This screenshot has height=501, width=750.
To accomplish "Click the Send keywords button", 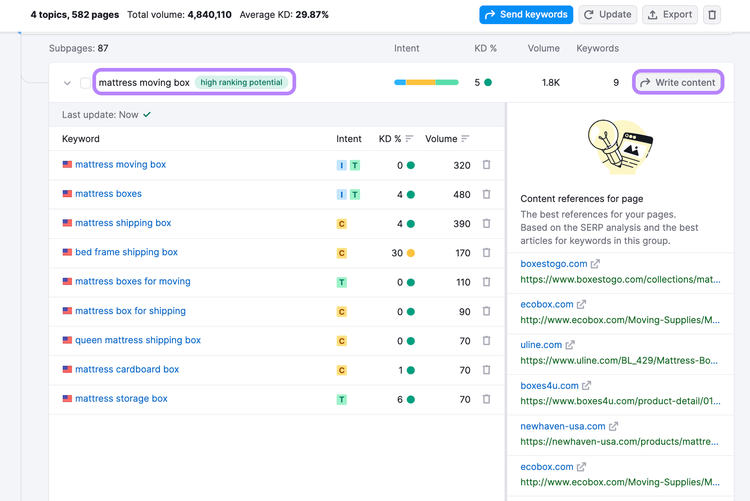I will pyautogui.click(x=526, y=15).
